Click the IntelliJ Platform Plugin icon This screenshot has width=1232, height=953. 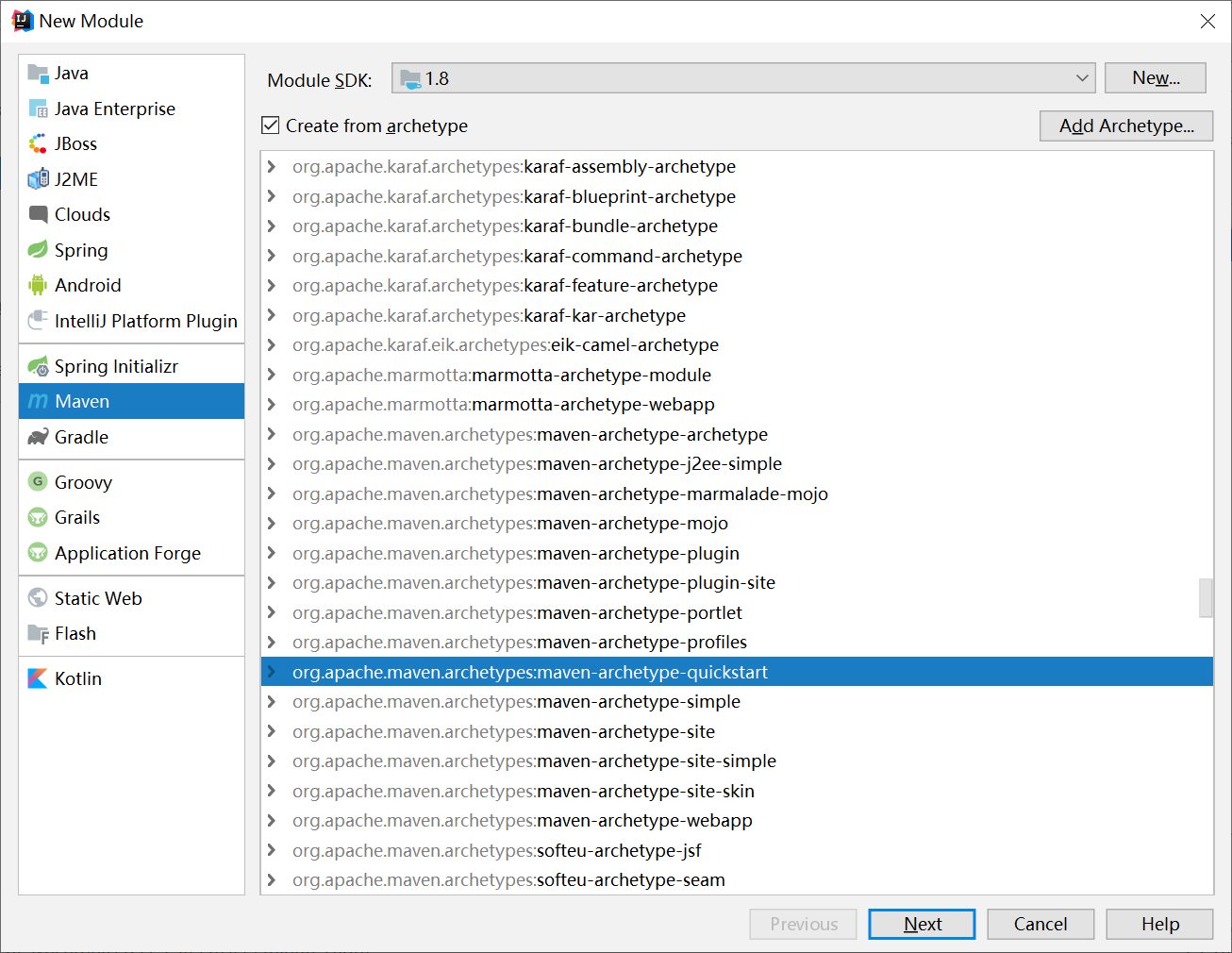click(38, 321)
